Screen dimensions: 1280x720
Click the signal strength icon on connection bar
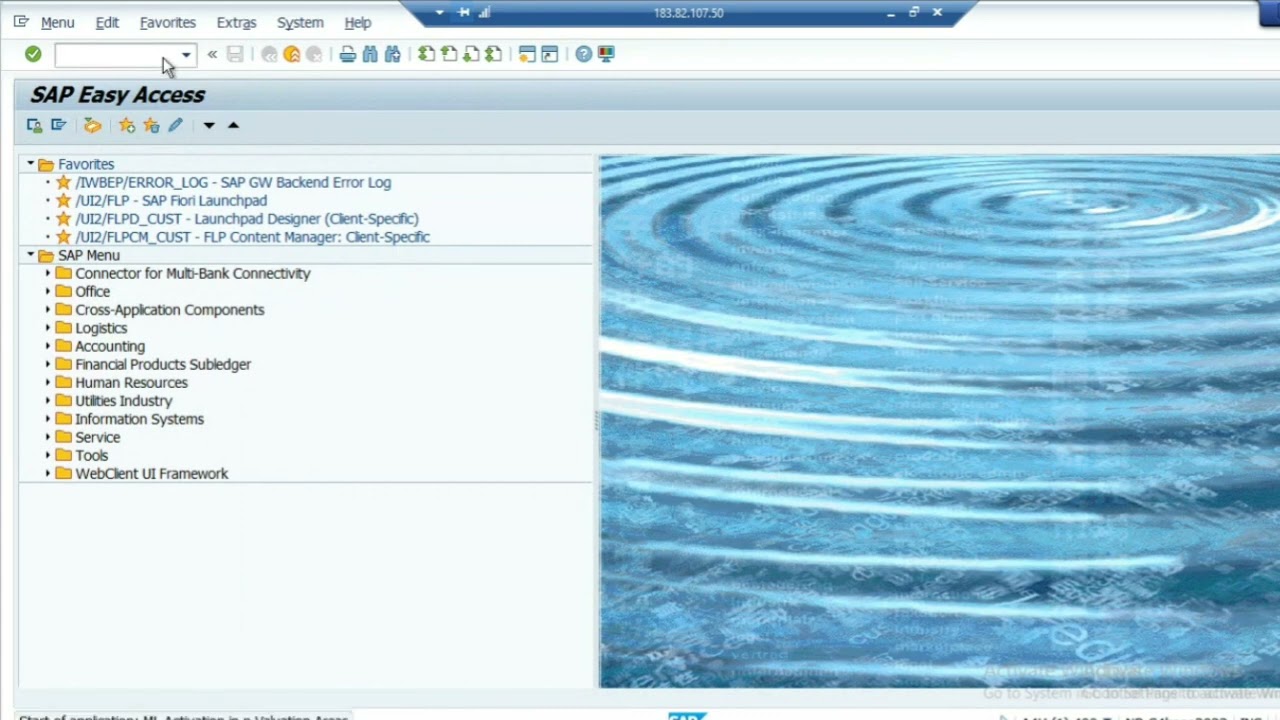(x=485, y=13)
